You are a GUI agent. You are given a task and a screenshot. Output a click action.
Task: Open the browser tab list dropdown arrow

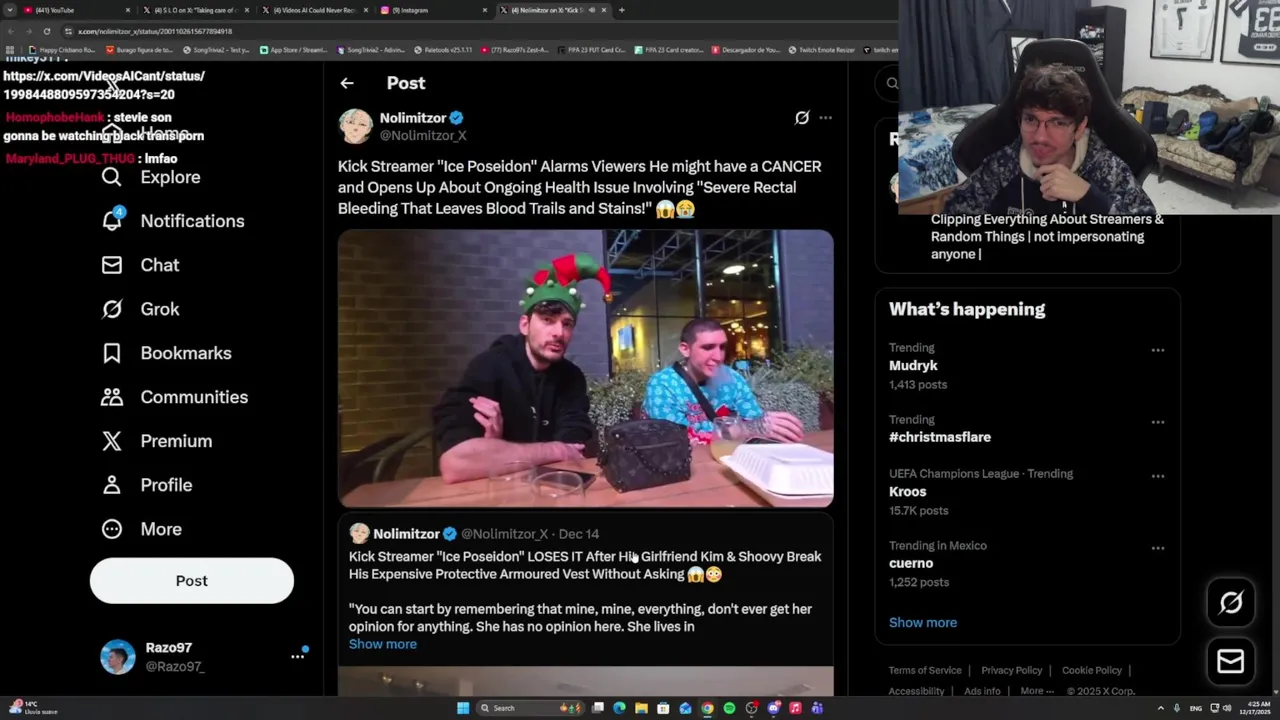(x=10, y=10)
